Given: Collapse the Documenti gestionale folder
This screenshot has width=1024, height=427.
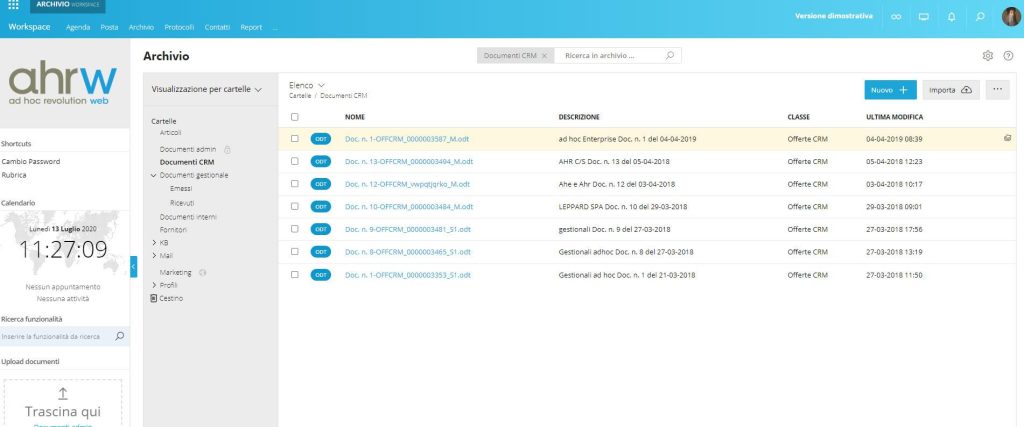Looking at the screenshot, I should click(153, 175).
